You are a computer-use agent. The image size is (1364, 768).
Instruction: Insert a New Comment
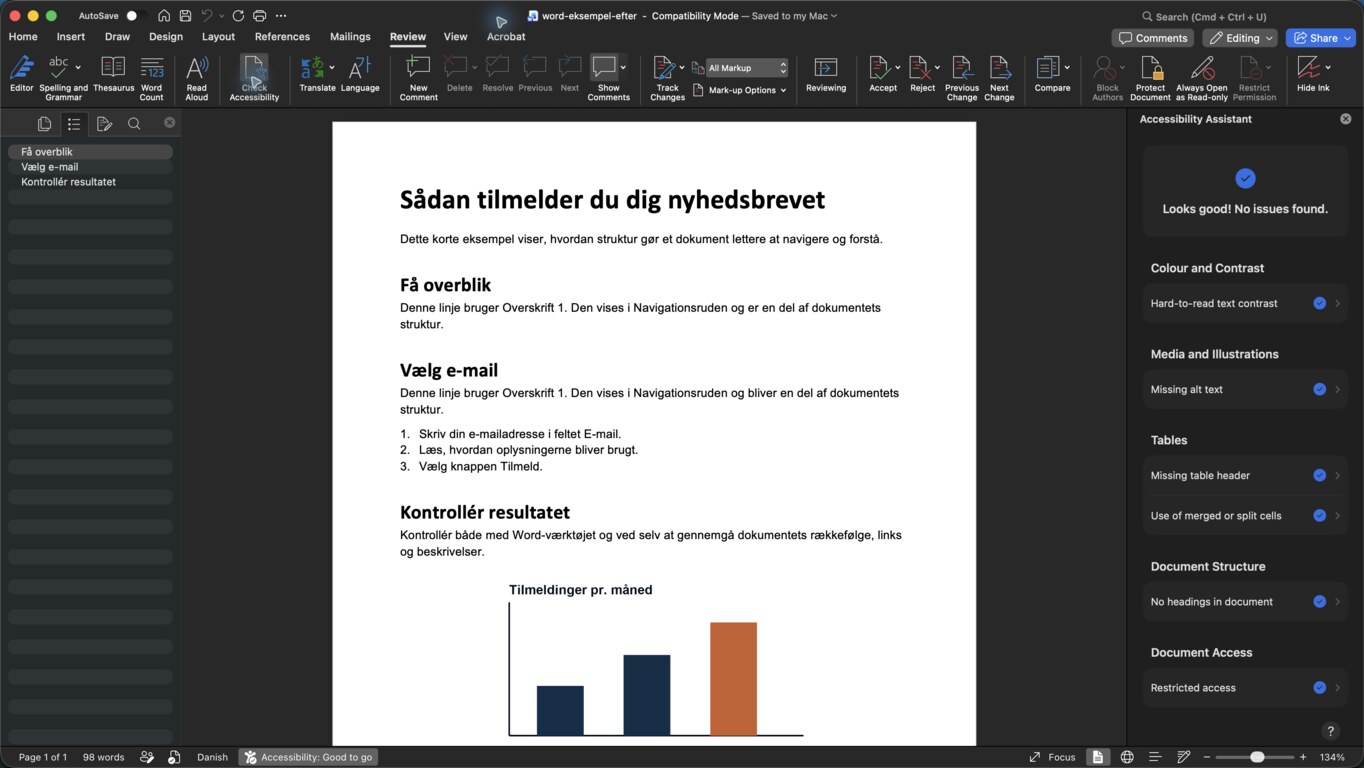pos(418,78)
